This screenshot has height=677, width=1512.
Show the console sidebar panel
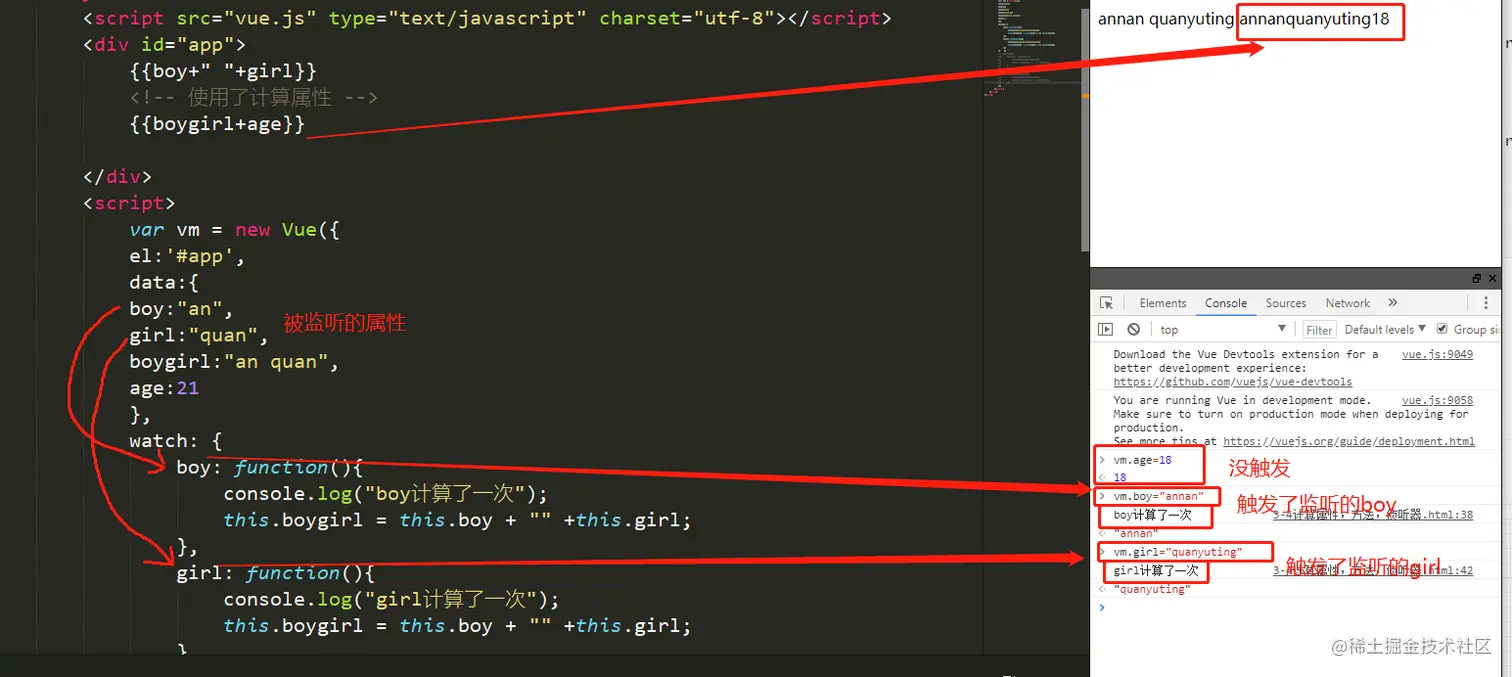pyautogui.click(x=1105, y=329)
